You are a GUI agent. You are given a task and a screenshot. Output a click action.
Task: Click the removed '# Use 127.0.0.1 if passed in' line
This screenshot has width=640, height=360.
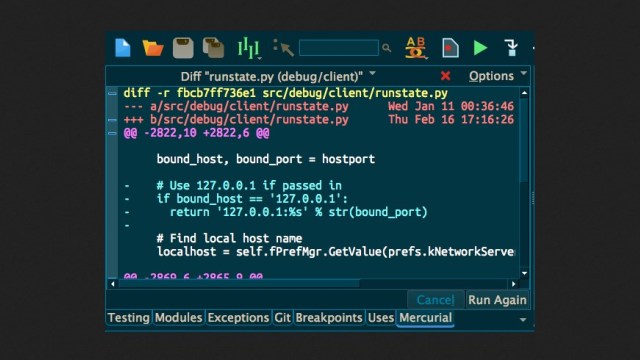pyautogui.click(x=249, y=186)
